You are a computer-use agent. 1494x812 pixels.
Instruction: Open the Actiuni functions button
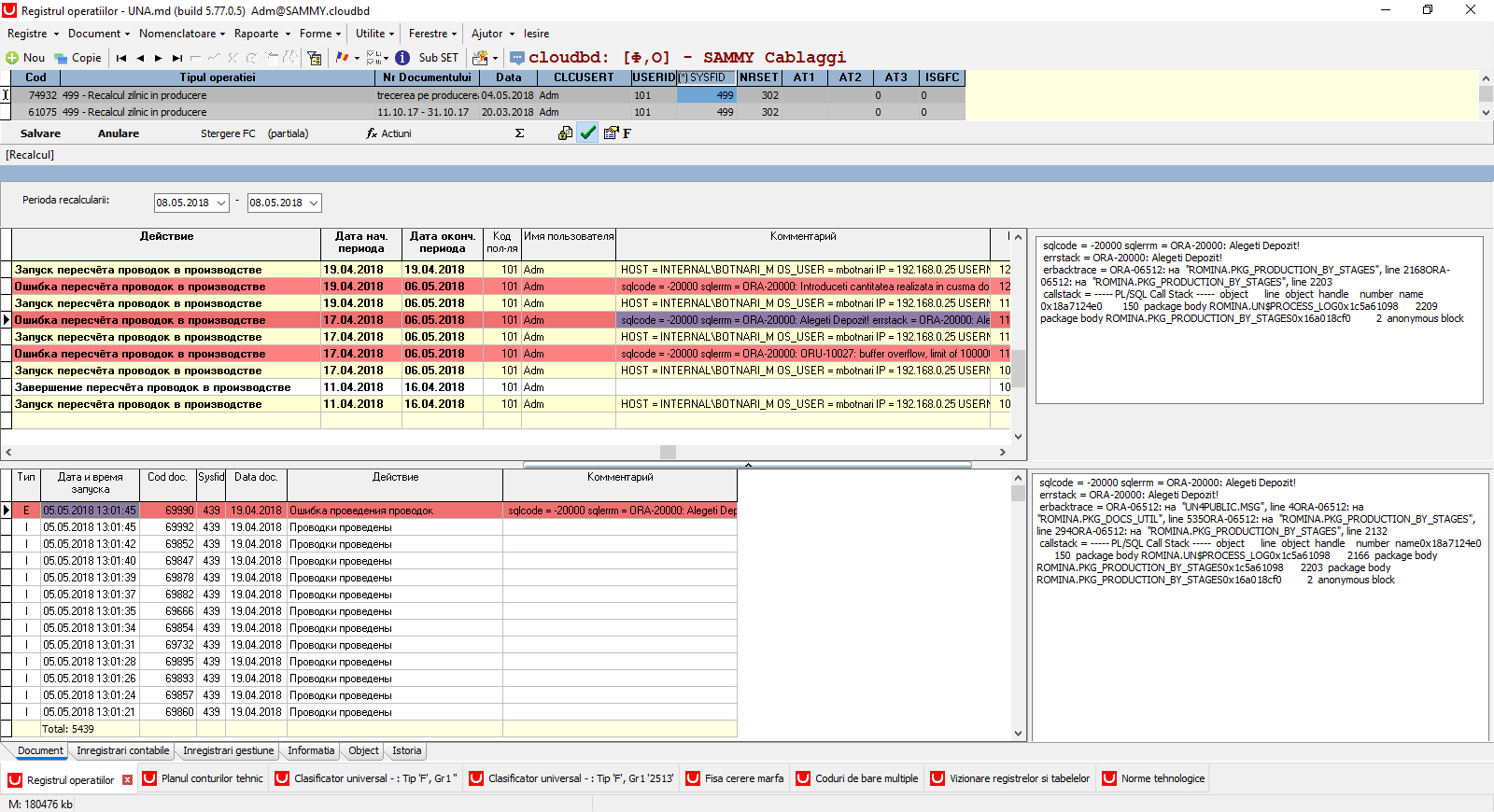[388, 133]
